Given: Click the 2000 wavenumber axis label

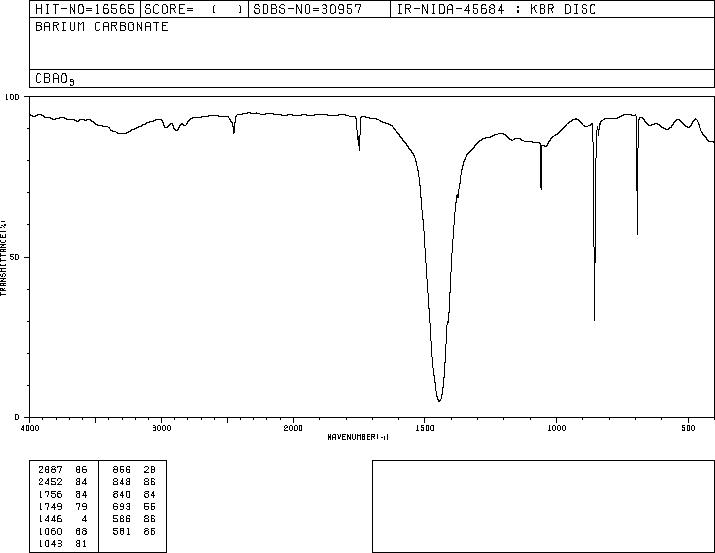Looking at the screenshot, I should pyautogui.click(x=293, y=428).
